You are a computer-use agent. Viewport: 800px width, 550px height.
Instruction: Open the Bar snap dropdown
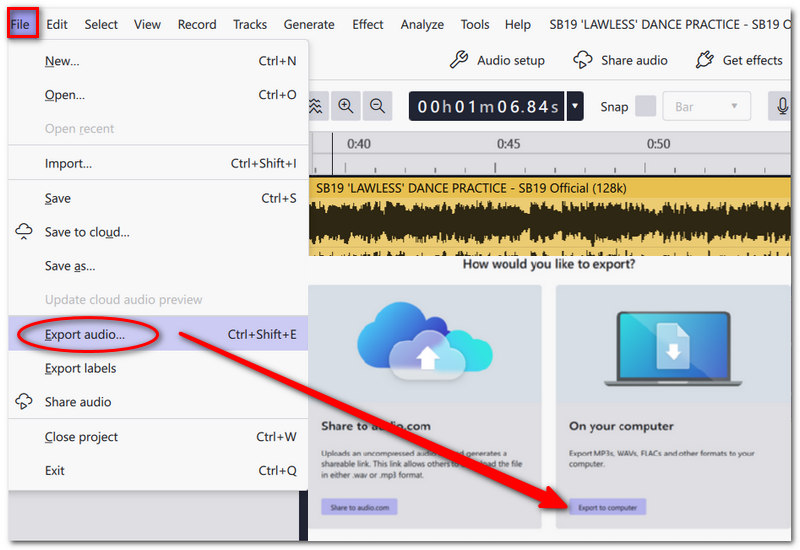(707, 106)
